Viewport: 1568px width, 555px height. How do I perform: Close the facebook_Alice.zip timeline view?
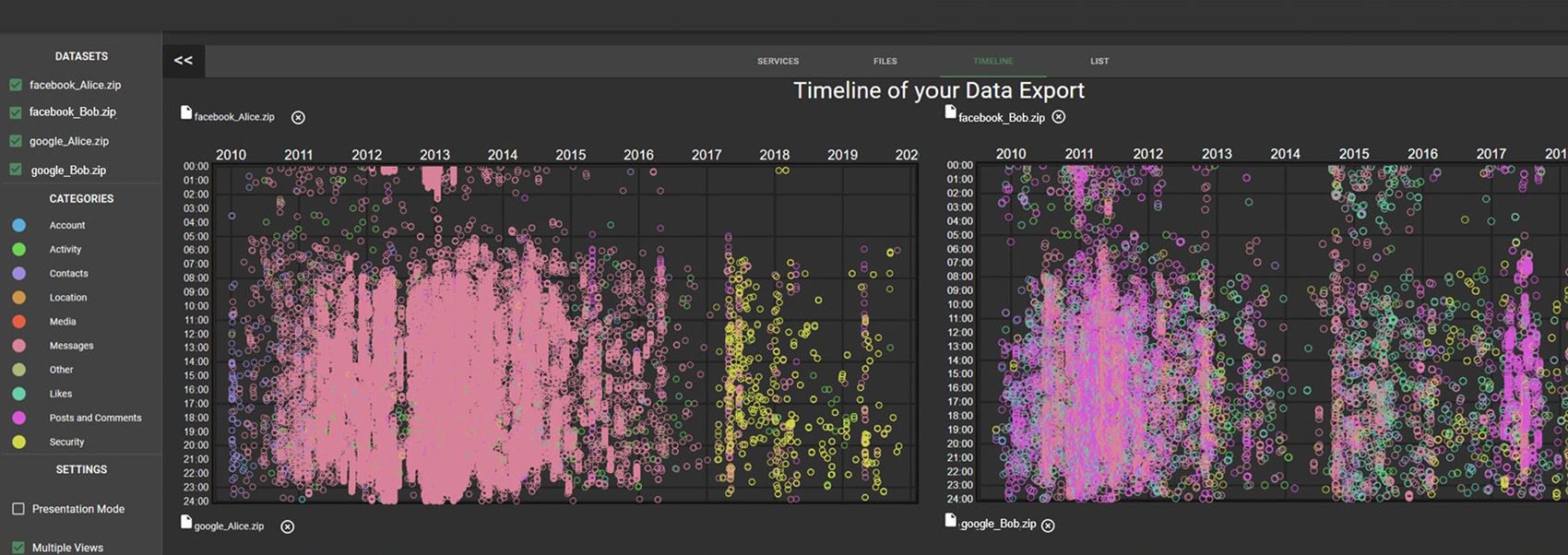click(x=298, y=117)
